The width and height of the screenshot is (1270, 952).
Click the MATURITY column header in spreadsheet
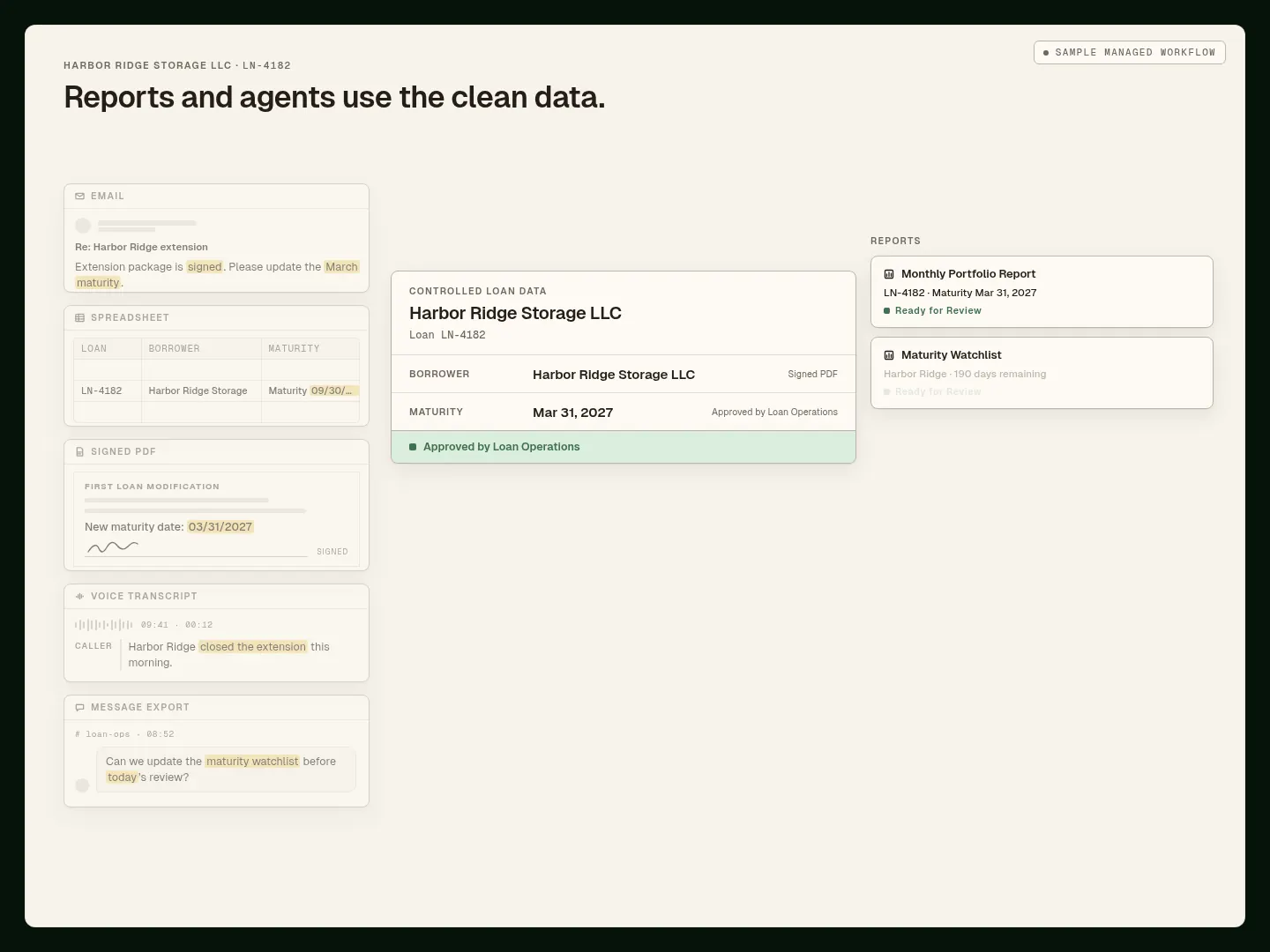click(310, 348)
